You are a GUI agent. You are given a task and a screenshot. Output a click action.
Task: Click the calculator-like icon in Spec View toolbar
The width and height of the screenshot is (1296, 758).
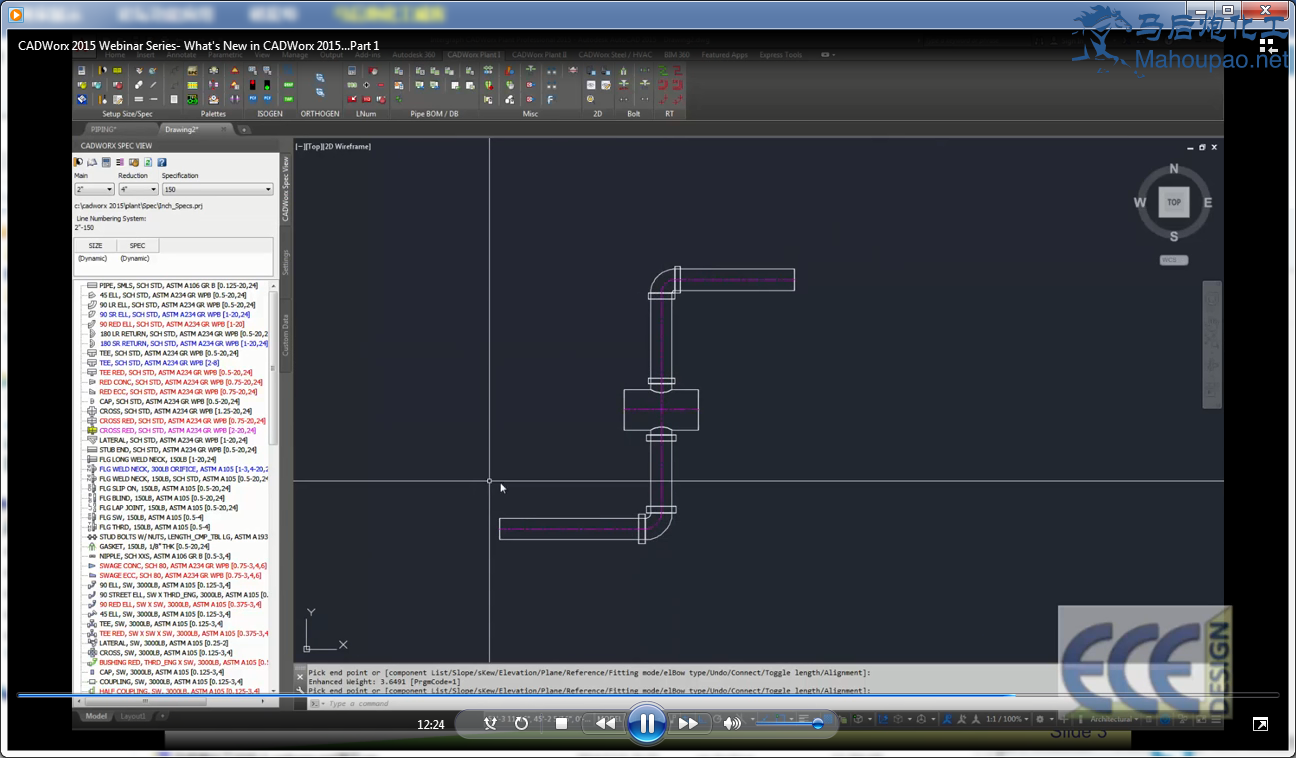[x=106, y=162]
